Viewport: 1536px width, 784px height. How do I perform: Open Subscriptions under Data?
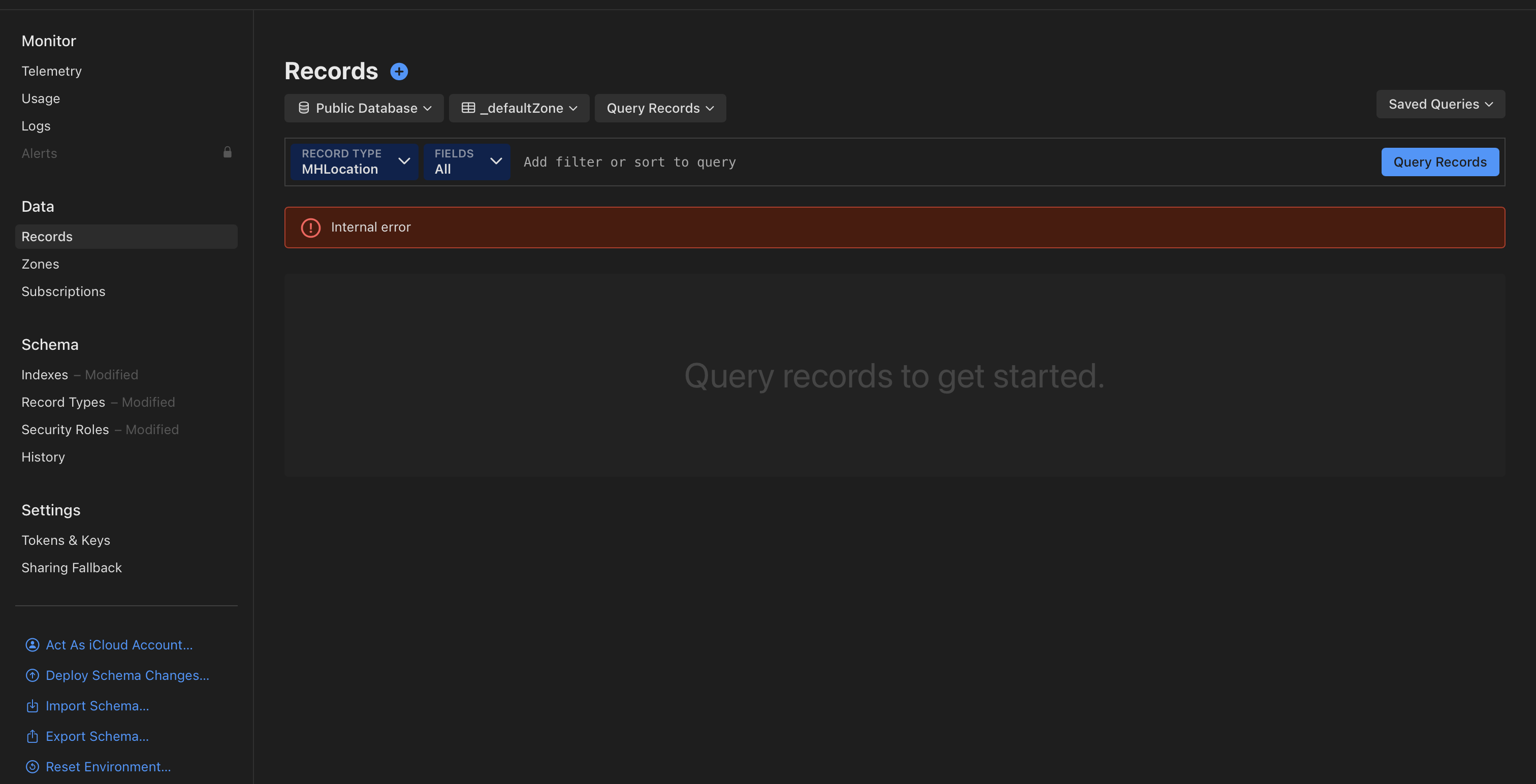point(63,291)
